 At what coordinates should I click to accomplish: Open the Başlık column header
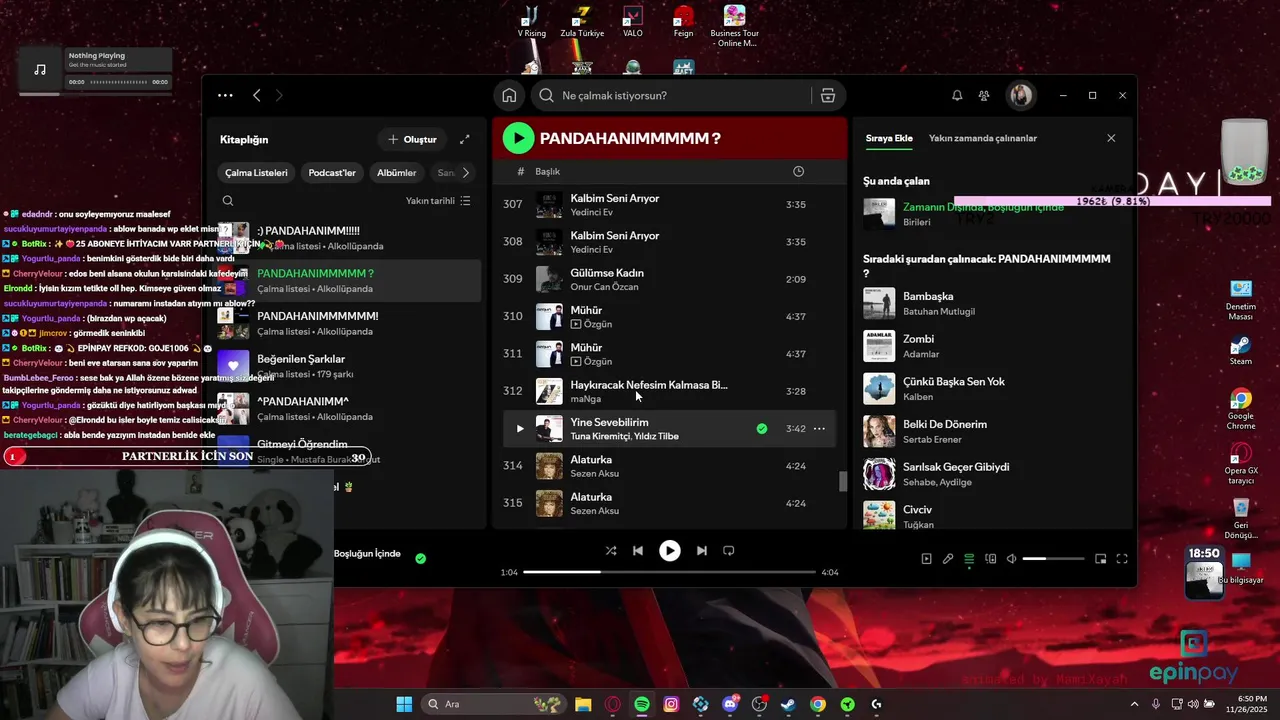point(547,172)
